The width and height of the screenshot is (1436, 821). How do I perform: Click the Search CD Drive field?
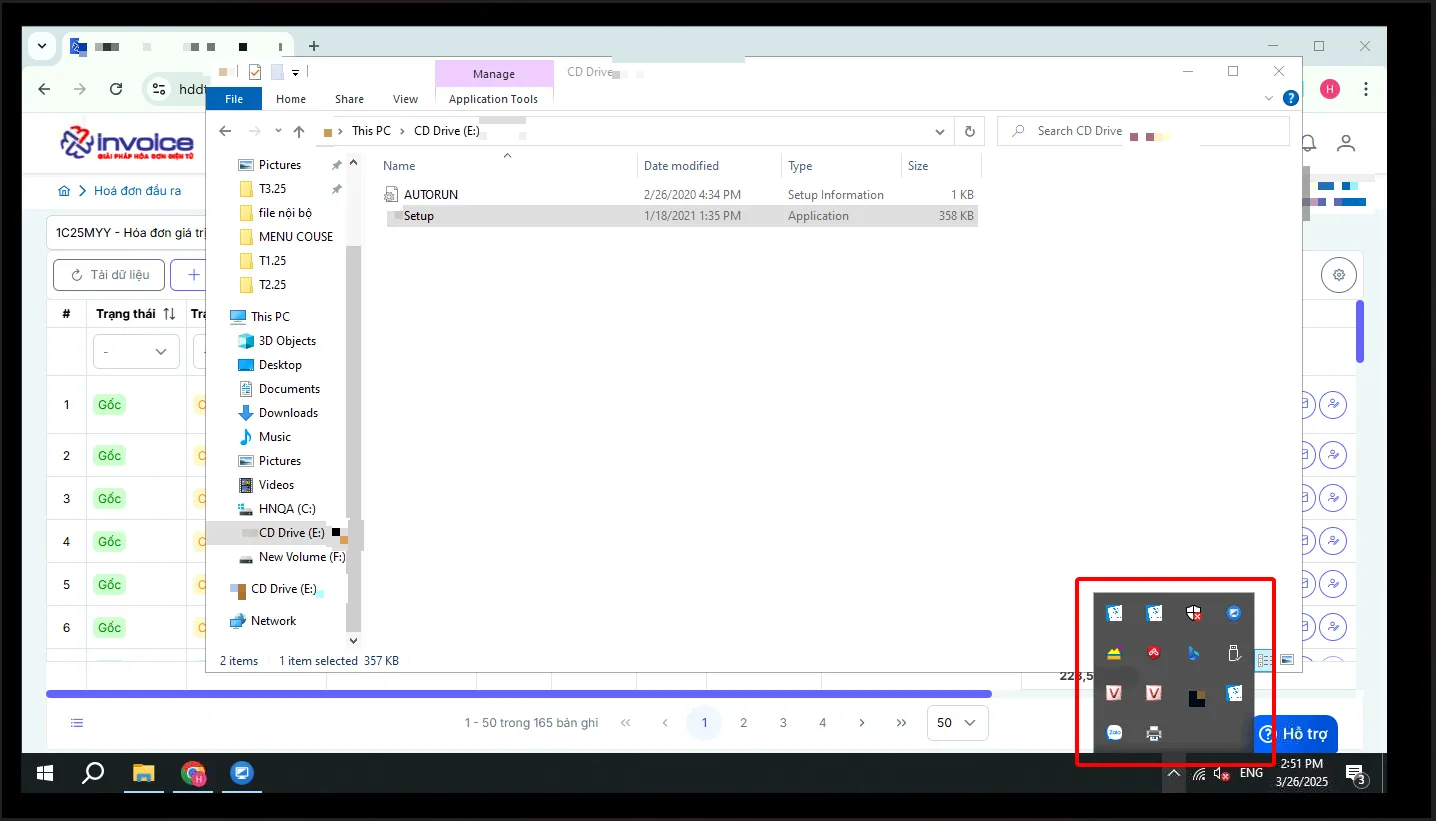tap(1143, 131)
